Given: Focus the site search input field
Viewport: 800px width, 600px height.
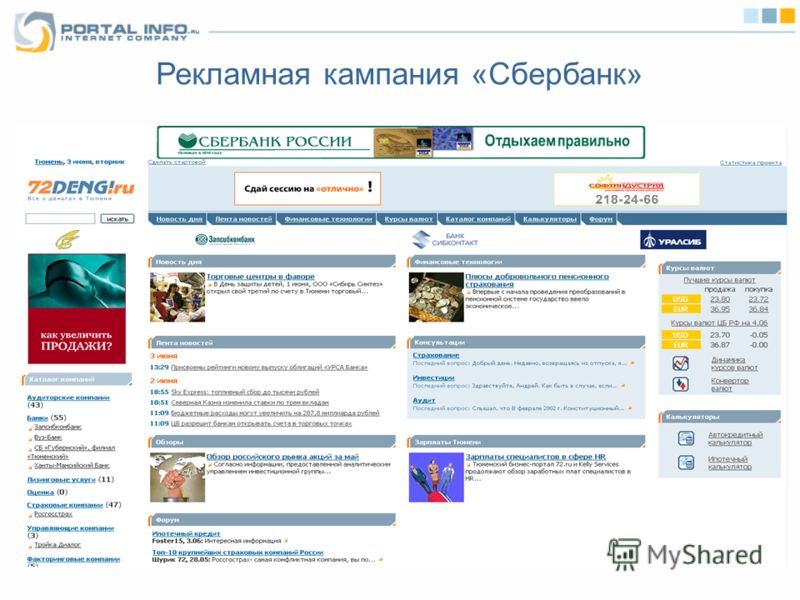Looking at the screenshot, I should 60,219.
